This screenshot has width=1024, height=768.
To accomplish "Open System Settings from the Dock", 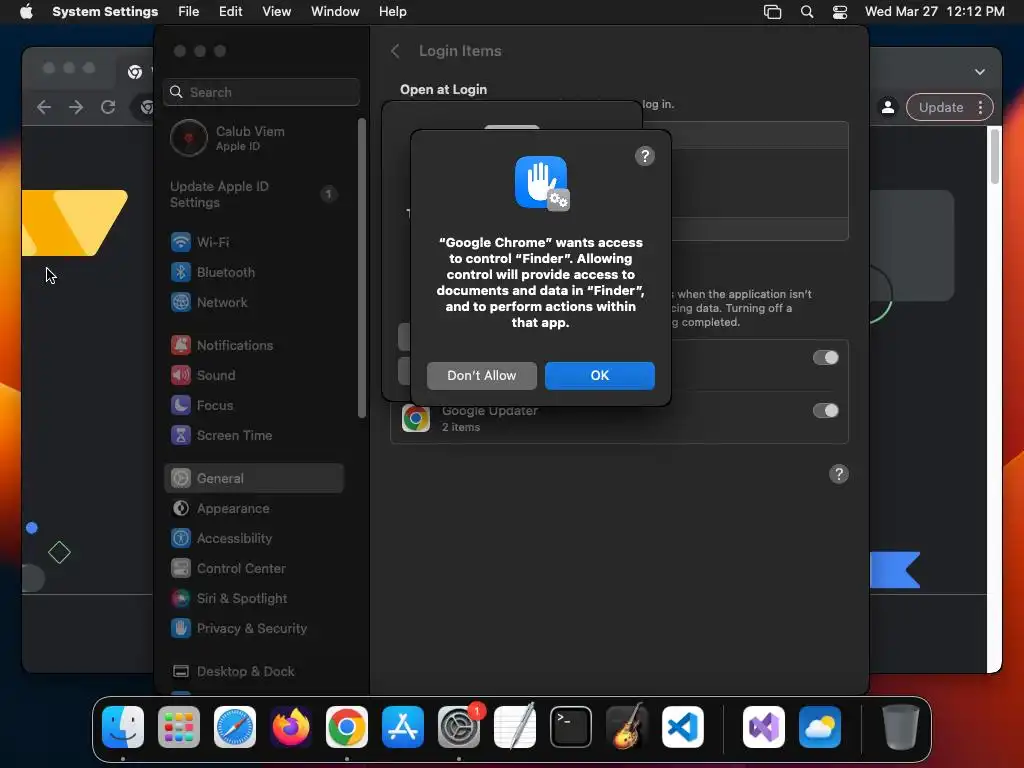I will pyautogui.click(x=458, y=727).
